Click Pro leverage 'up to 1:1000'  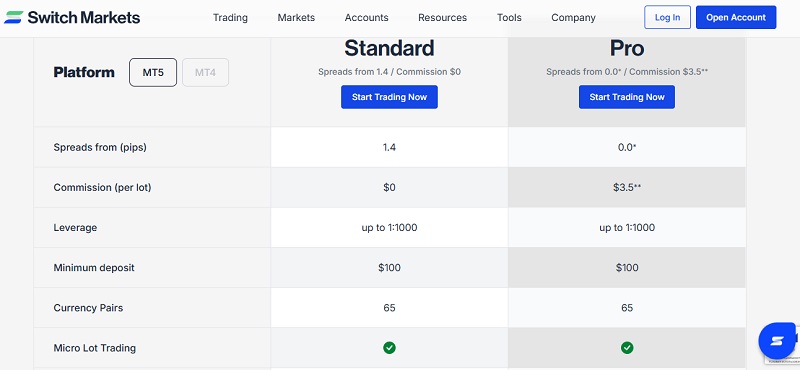pyautogui.click(x=627, y=228)
